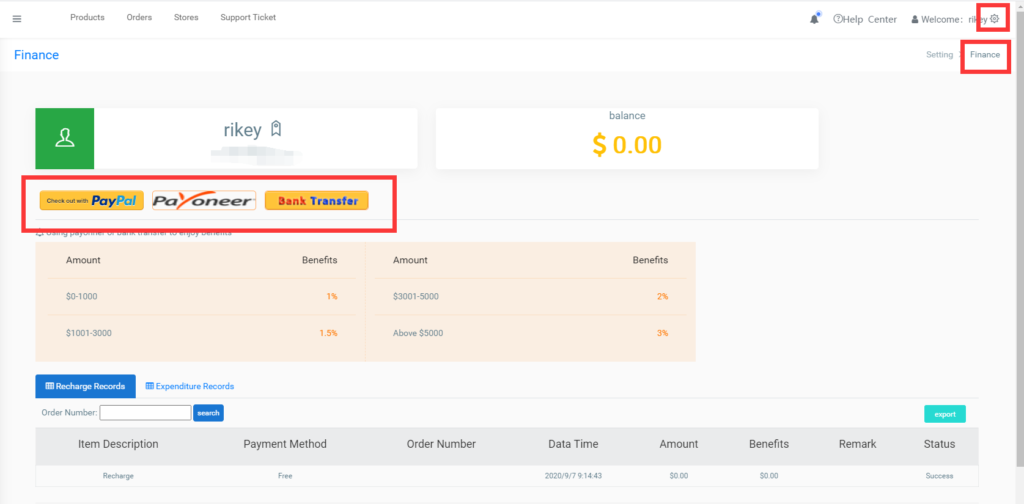Click the notification bell icon

(x=814, y=19)
